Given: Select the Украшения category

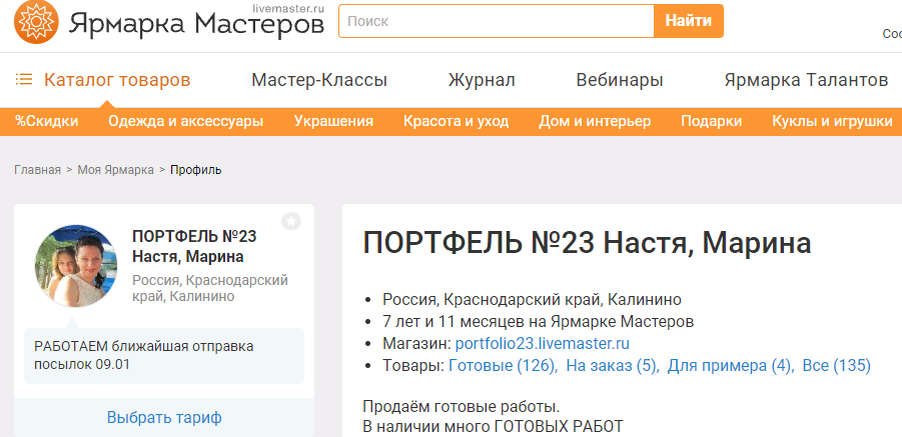Looking at the screenshot, I should click(334, 121).
